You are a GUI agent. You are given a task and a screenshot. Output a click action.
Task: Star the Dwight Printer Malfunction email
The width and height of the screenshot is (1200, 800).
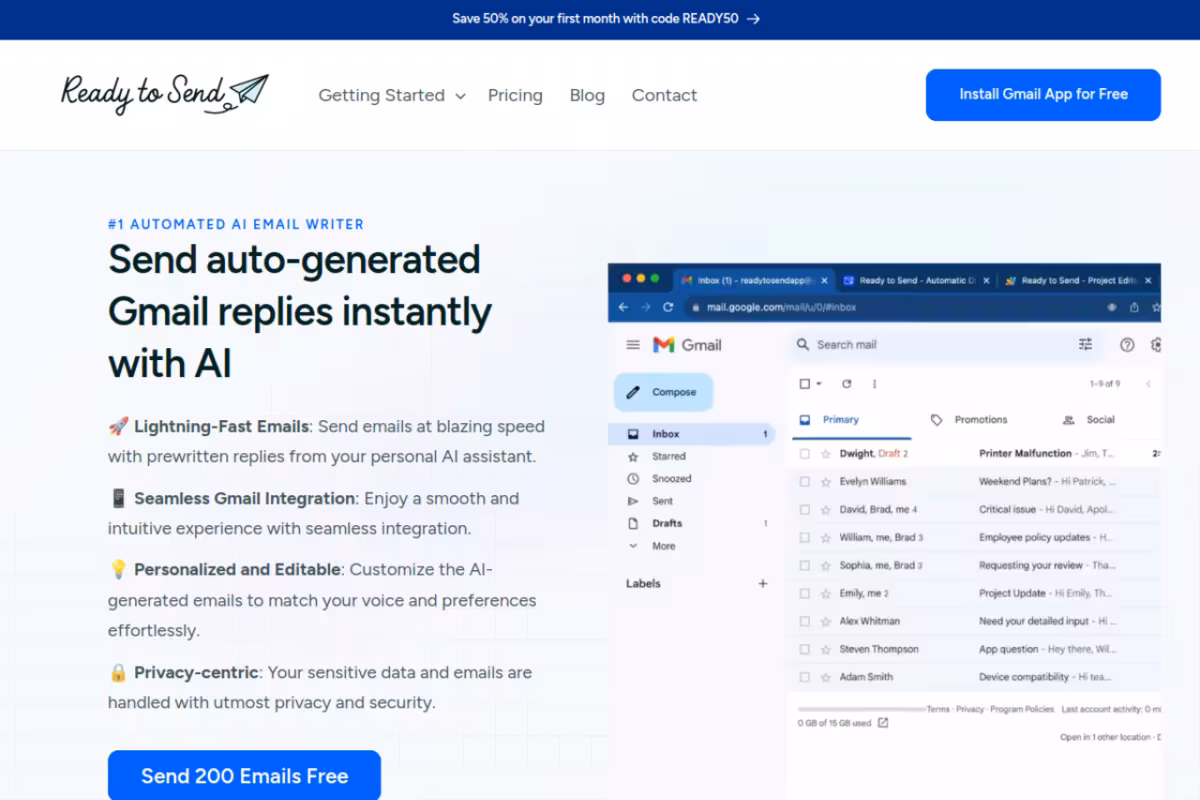pos(826,454)
